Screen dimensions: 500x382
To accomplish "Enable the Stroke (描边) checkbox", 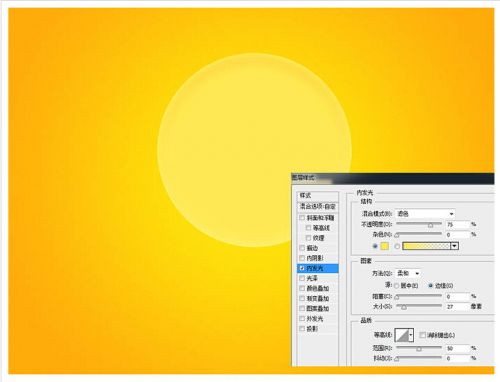I will (302, 248).
